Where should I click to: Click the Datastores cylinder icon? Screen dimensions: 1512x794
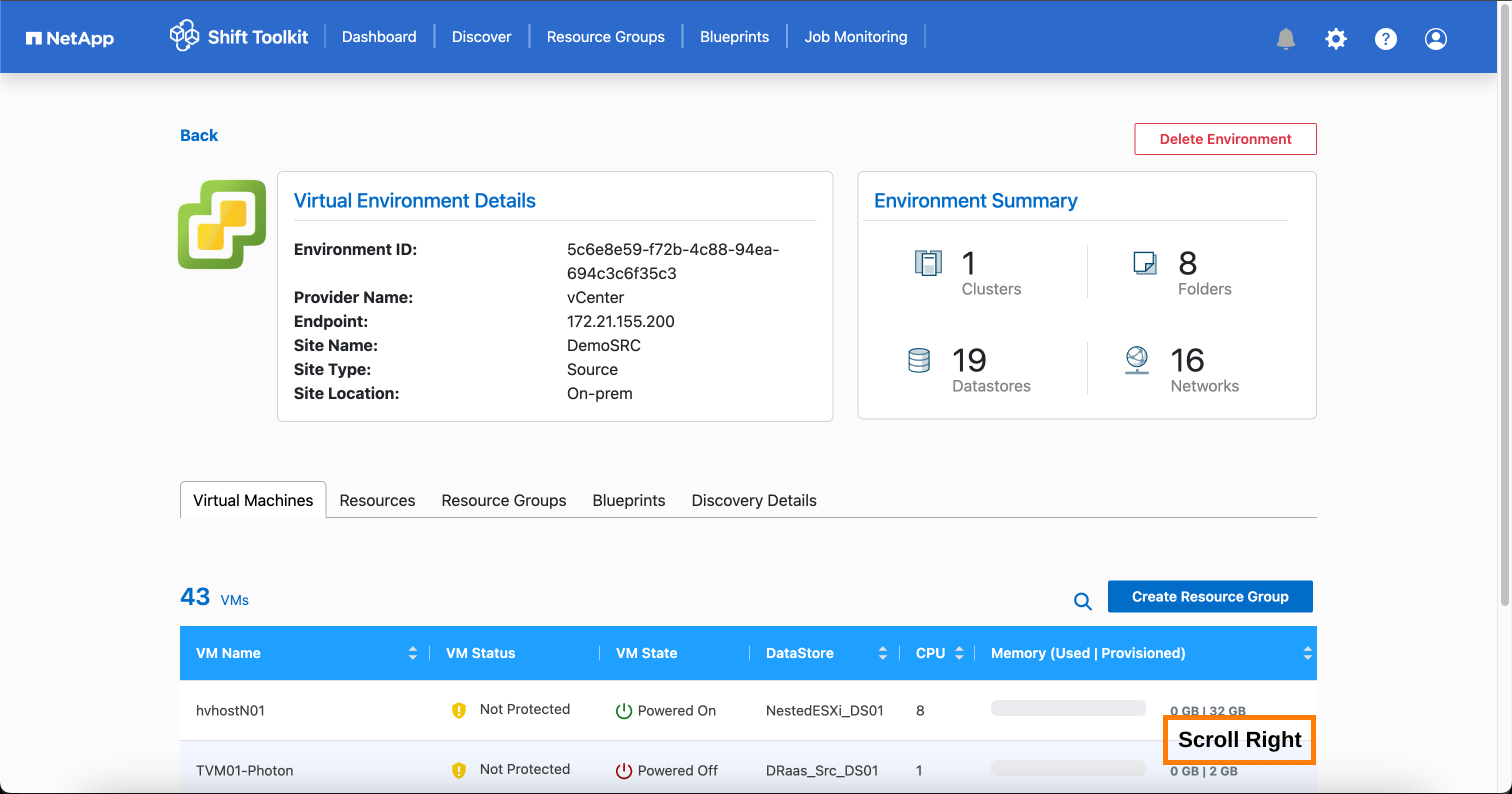918,360
